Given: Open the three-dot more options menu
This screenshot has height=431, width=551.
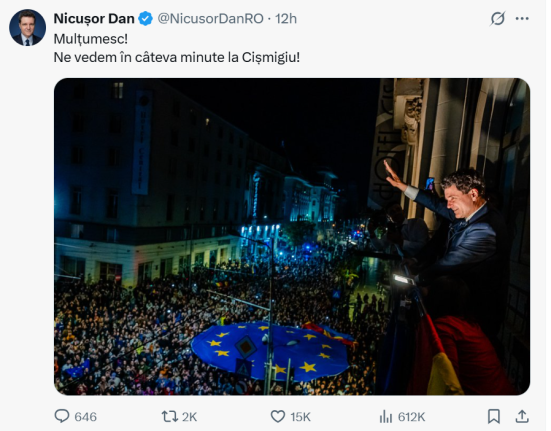Looking at the screenshot, I should click(x=522, y=19).
